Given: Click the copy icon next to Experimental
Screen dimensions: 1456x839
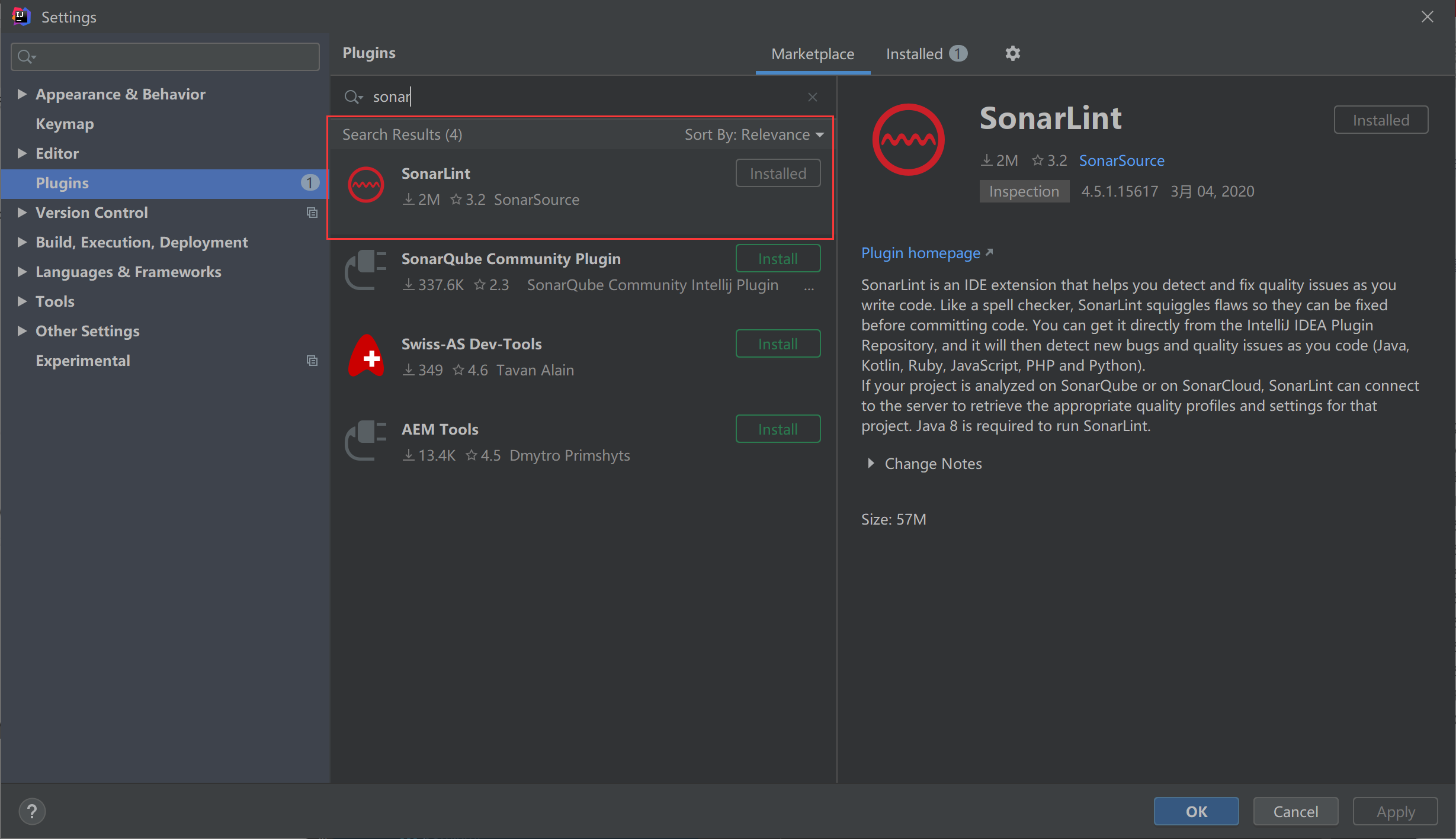Looking at the screenshot, I should coord(312,360).
